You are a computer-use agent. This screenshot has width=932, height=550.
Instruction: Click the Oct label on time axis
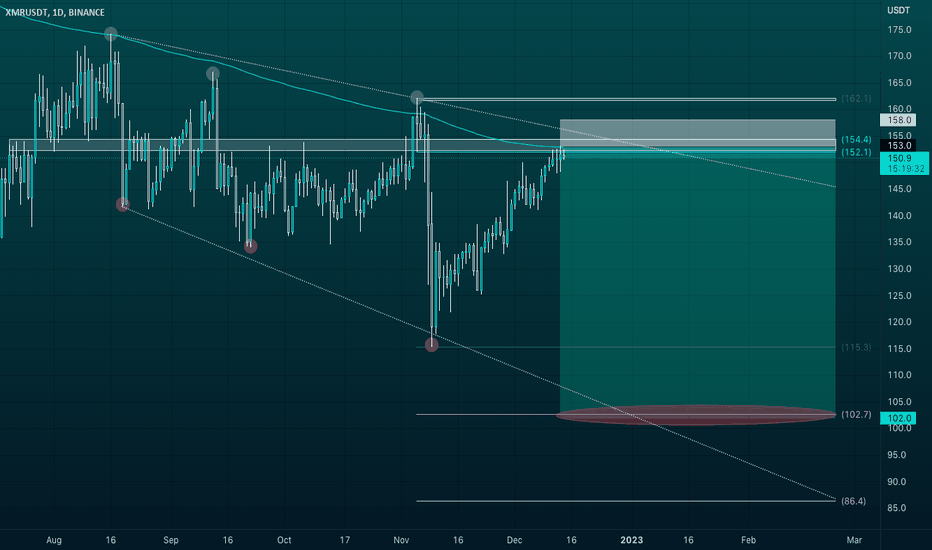point(284,540)
